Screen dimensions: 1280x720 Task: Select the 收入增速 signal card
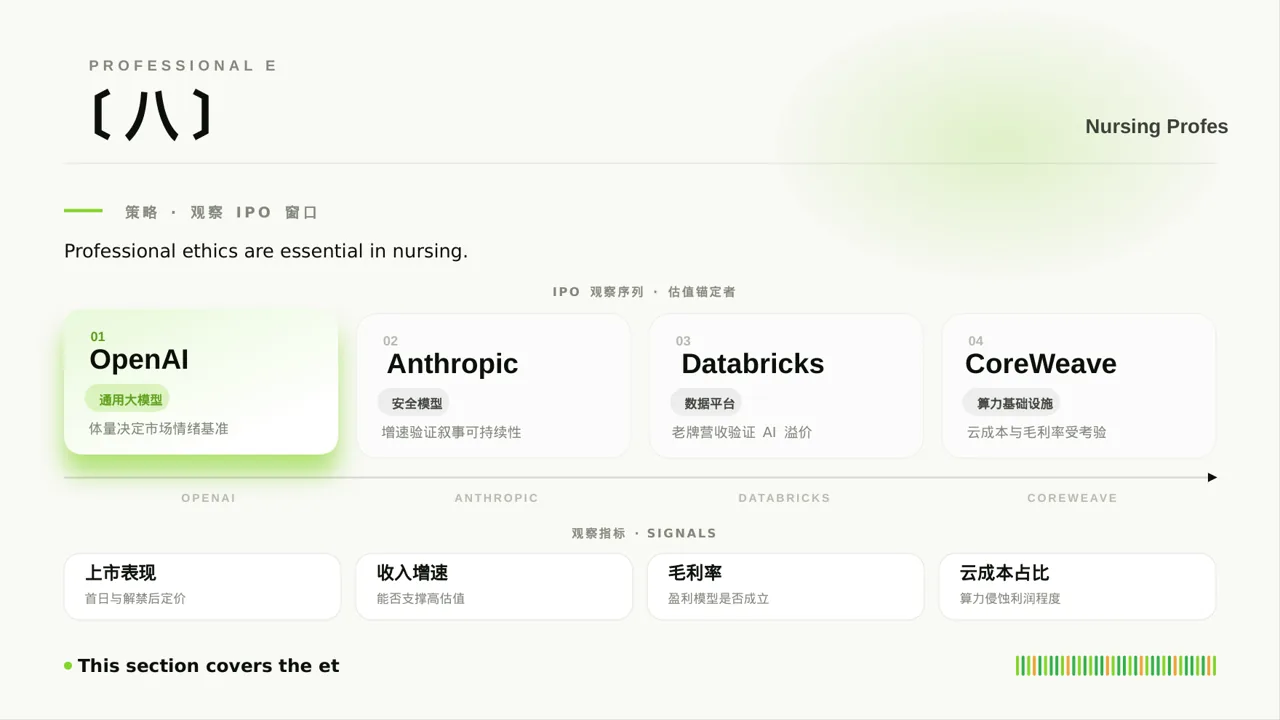coord(494,586)
